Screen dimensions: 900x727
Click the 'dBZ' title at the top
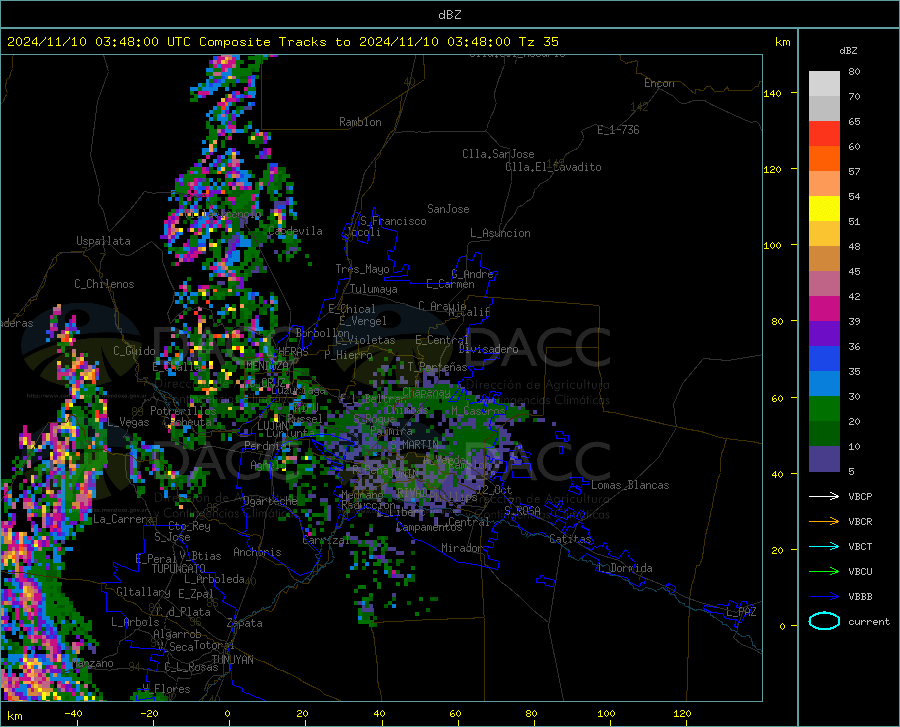click(x=449, y=15)
